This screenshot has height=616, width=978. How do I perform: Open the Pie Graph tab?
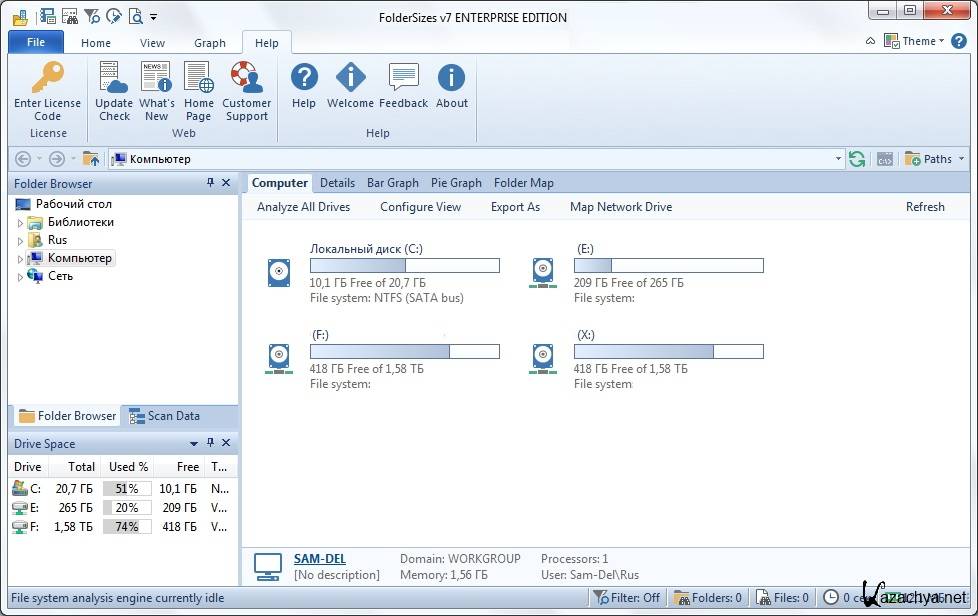coord(456,183)
